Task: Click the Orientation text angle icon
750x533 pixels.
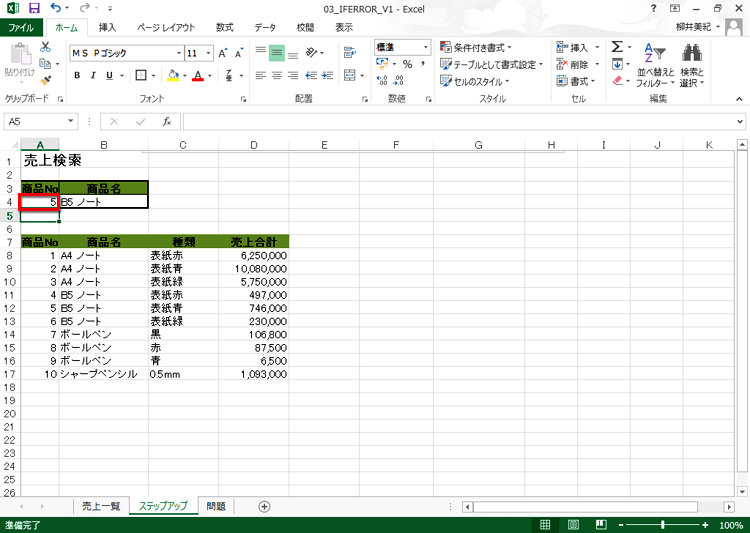Action: click(311, 53)
